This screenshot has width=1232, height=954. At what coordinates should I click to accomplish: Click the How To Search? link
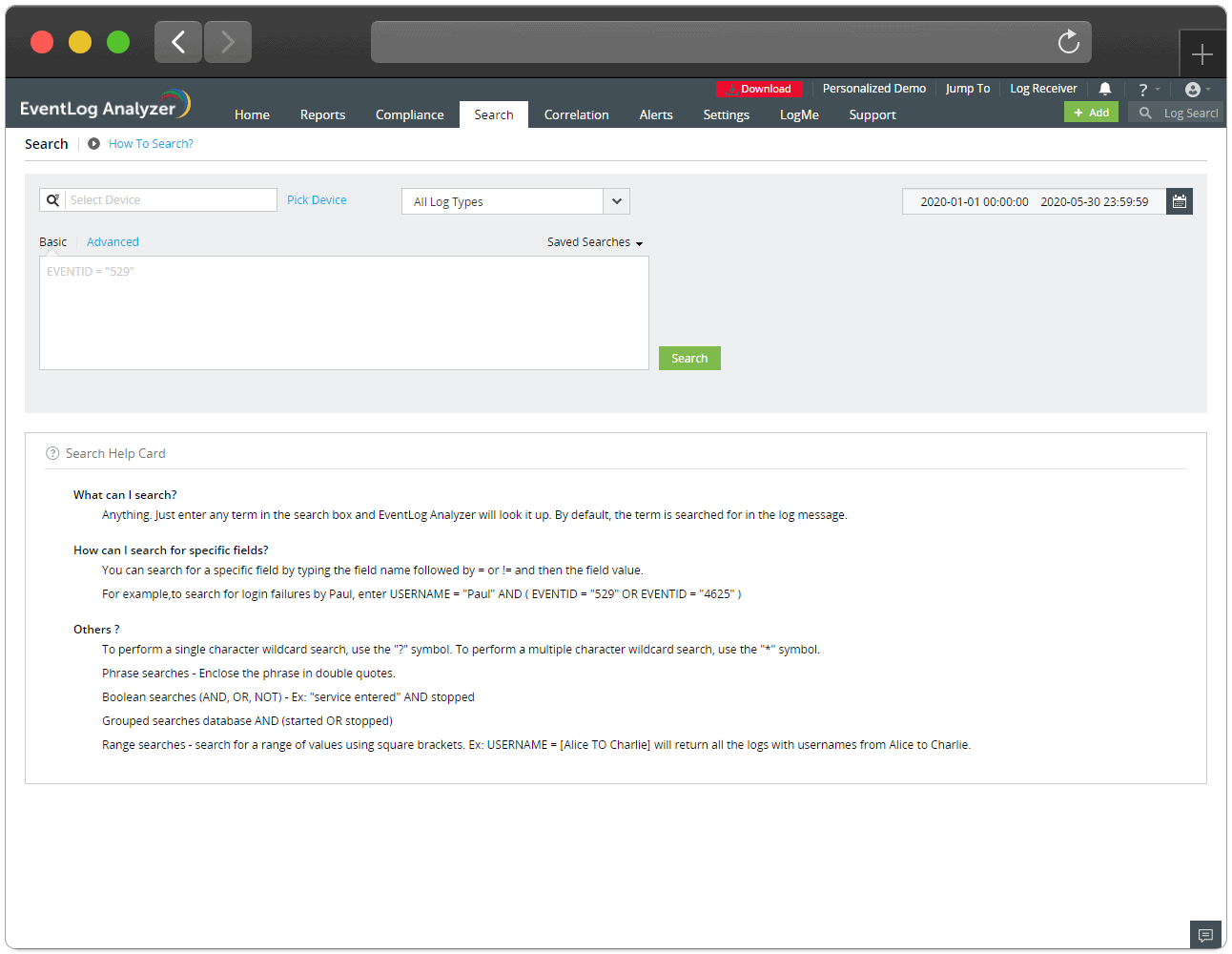pos(151,144)
